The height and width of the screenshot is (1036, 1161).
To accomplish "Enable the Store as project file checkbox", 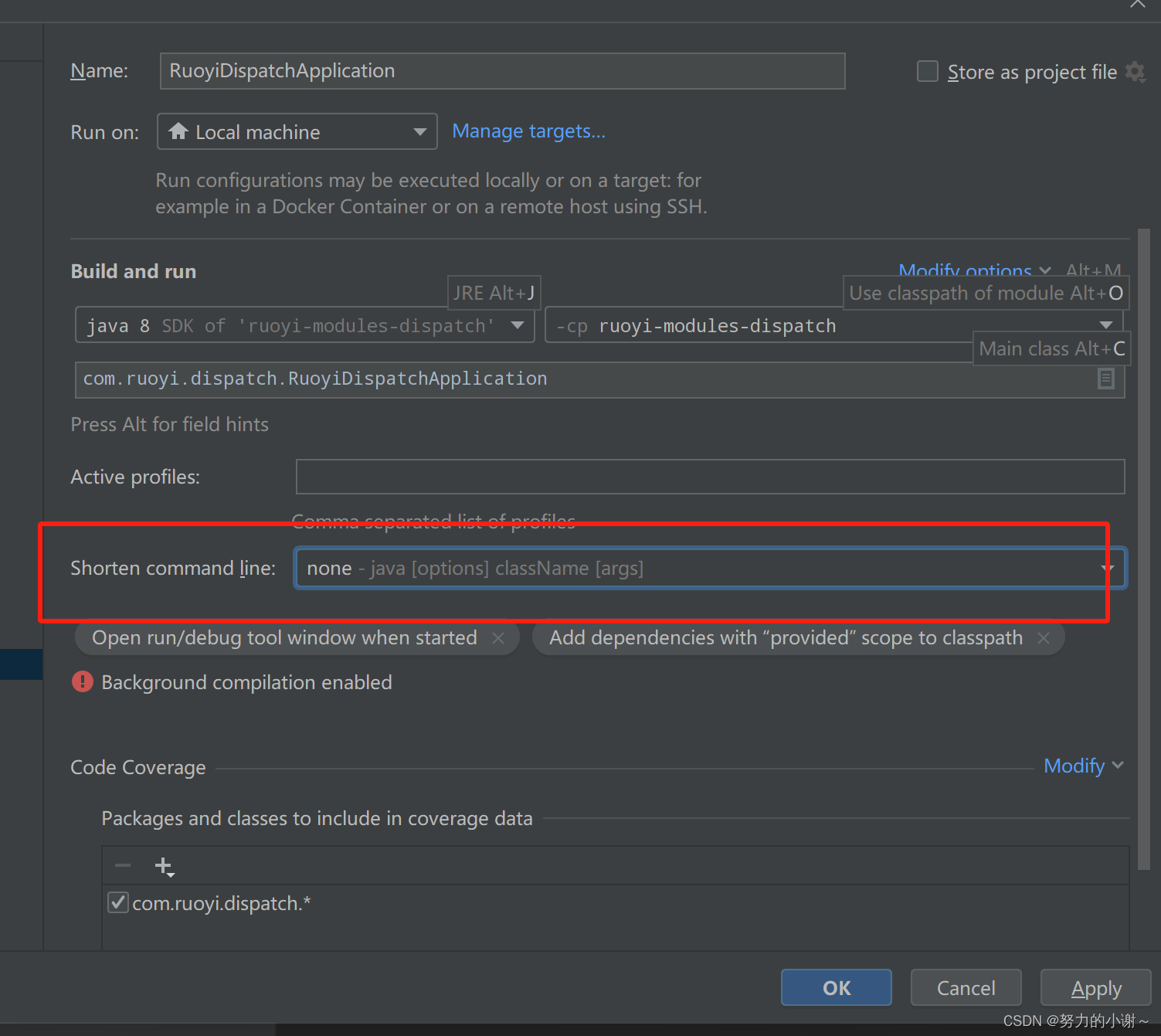I will point(927,71).
